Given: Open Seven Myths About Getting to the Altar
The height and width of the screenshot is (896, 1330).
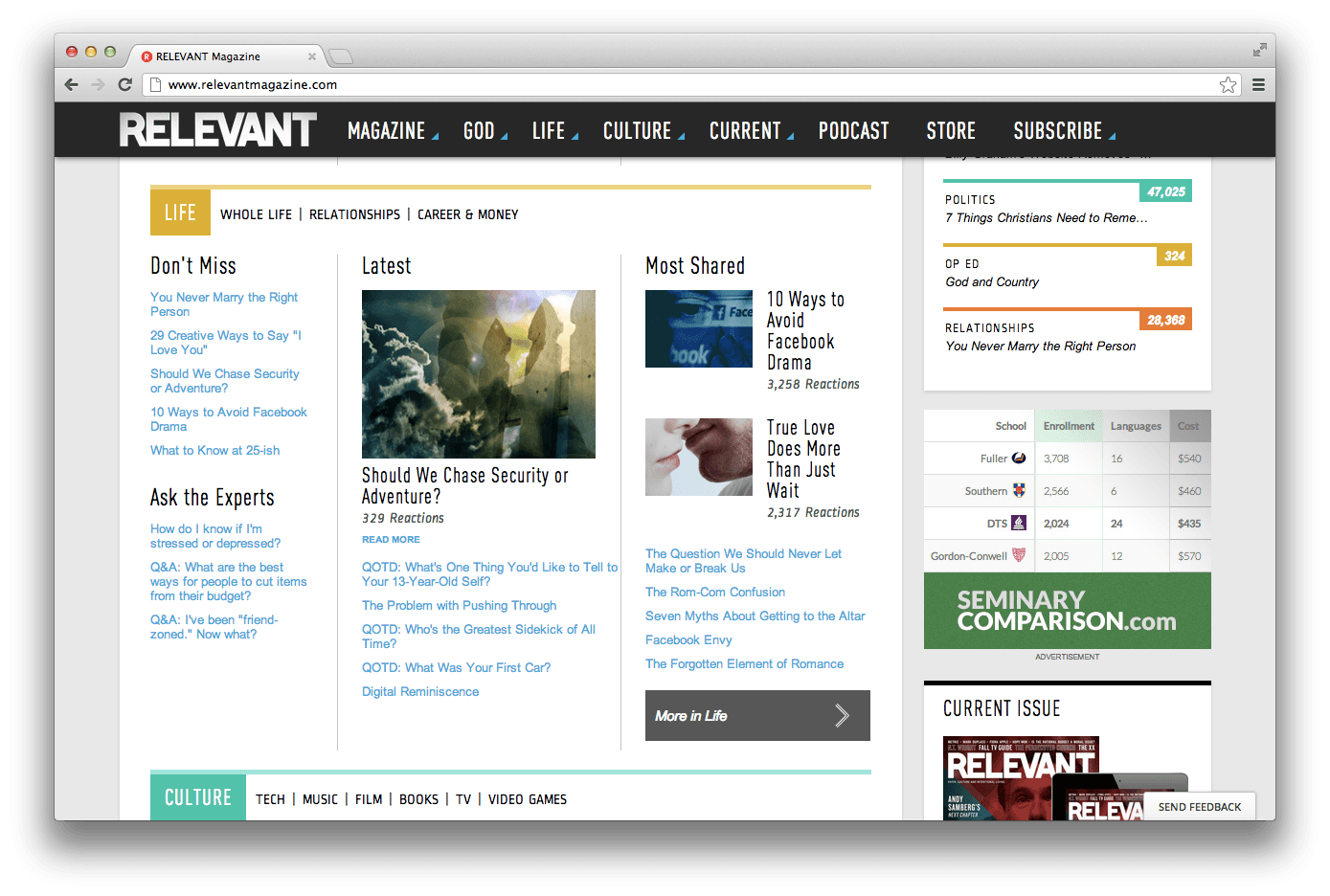Looking at the screenshot, I should [x=755, y=616].
